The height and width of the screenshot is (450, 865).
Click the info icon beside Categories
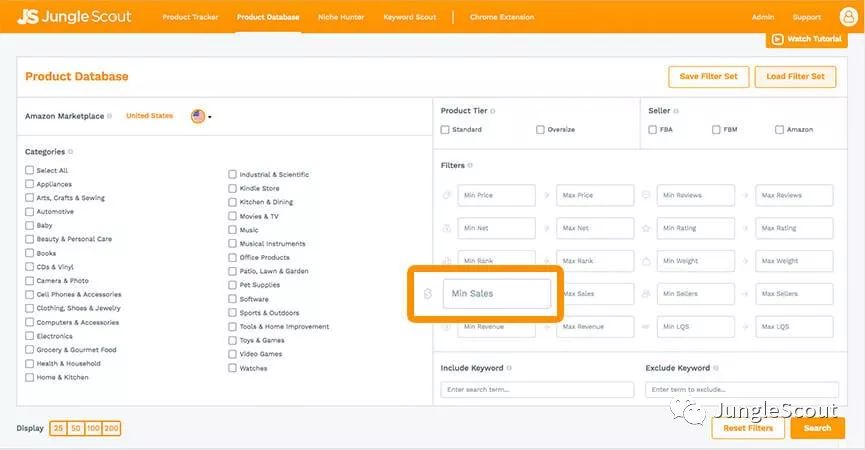(71, 152)
